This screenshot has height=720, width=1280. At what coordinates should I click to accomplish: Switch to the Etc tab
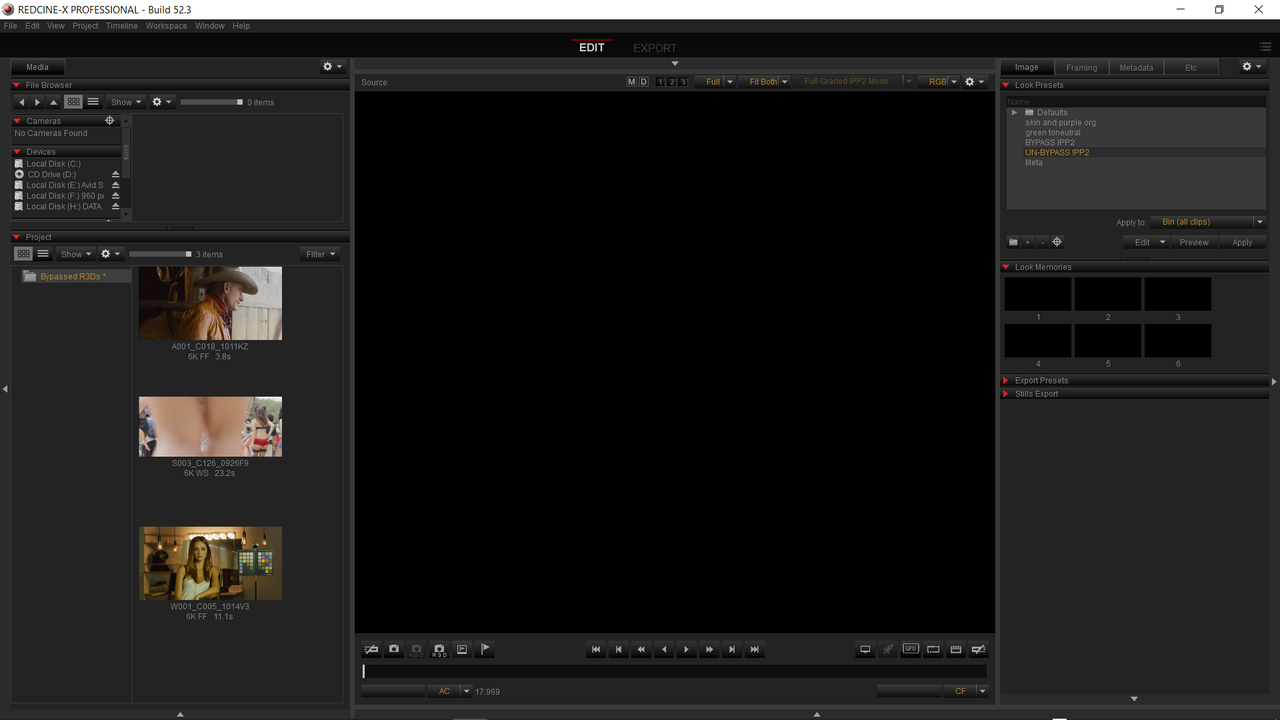pos(1191,67)
